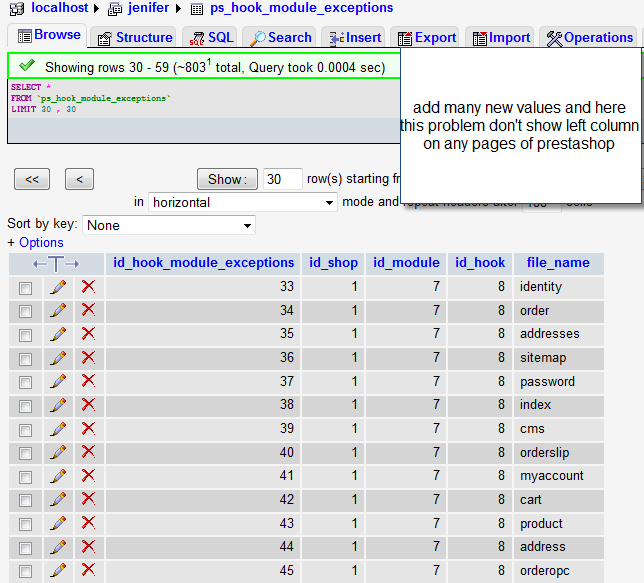Click red delete icon for row 43
Screen dimensions: 644x583
88,523
